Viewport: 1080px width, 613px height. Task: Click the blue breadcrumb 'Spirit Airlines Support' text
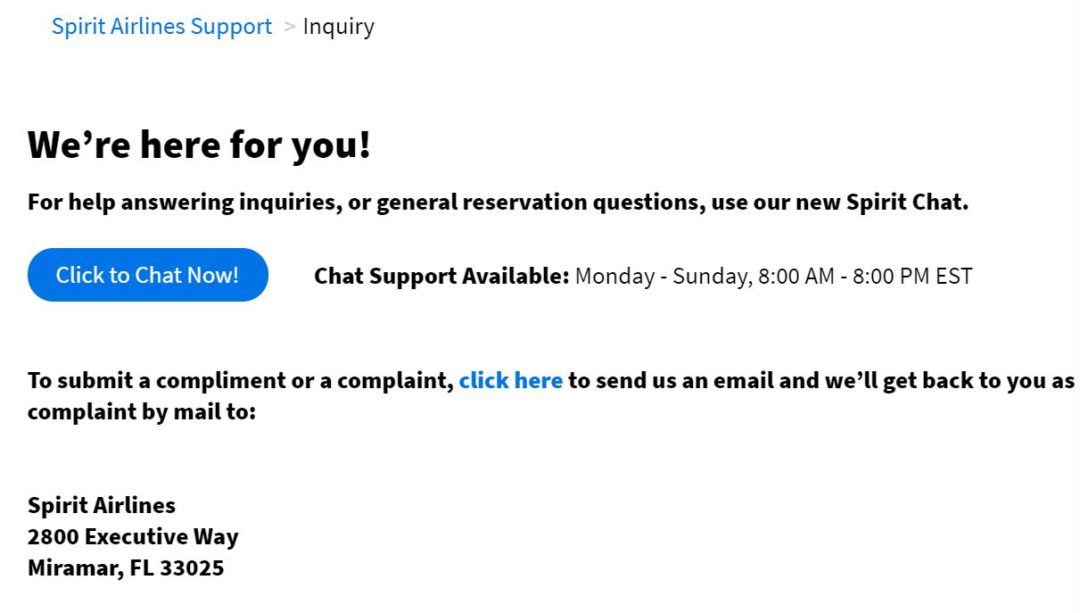pyautogui.click(x=161, y=26)
